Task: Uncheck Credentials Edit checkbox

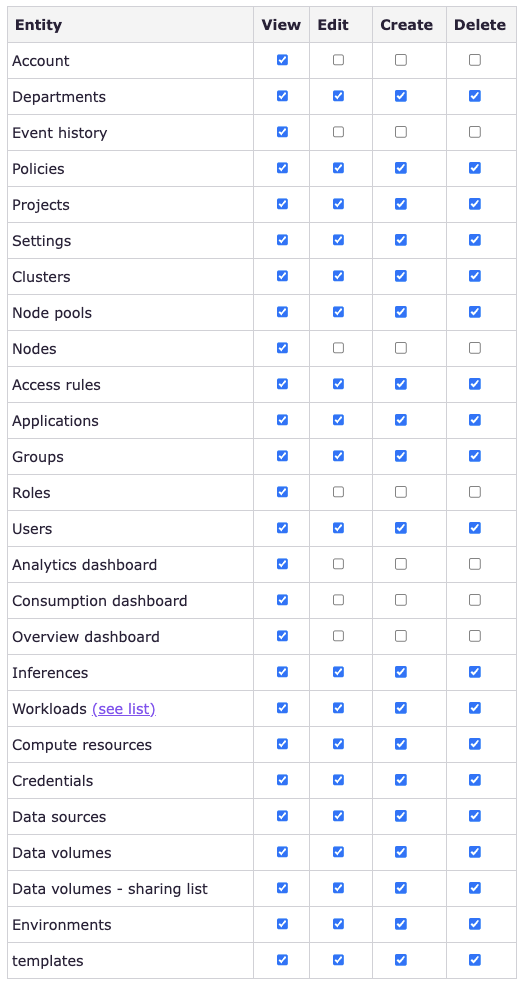Action: 339,780
